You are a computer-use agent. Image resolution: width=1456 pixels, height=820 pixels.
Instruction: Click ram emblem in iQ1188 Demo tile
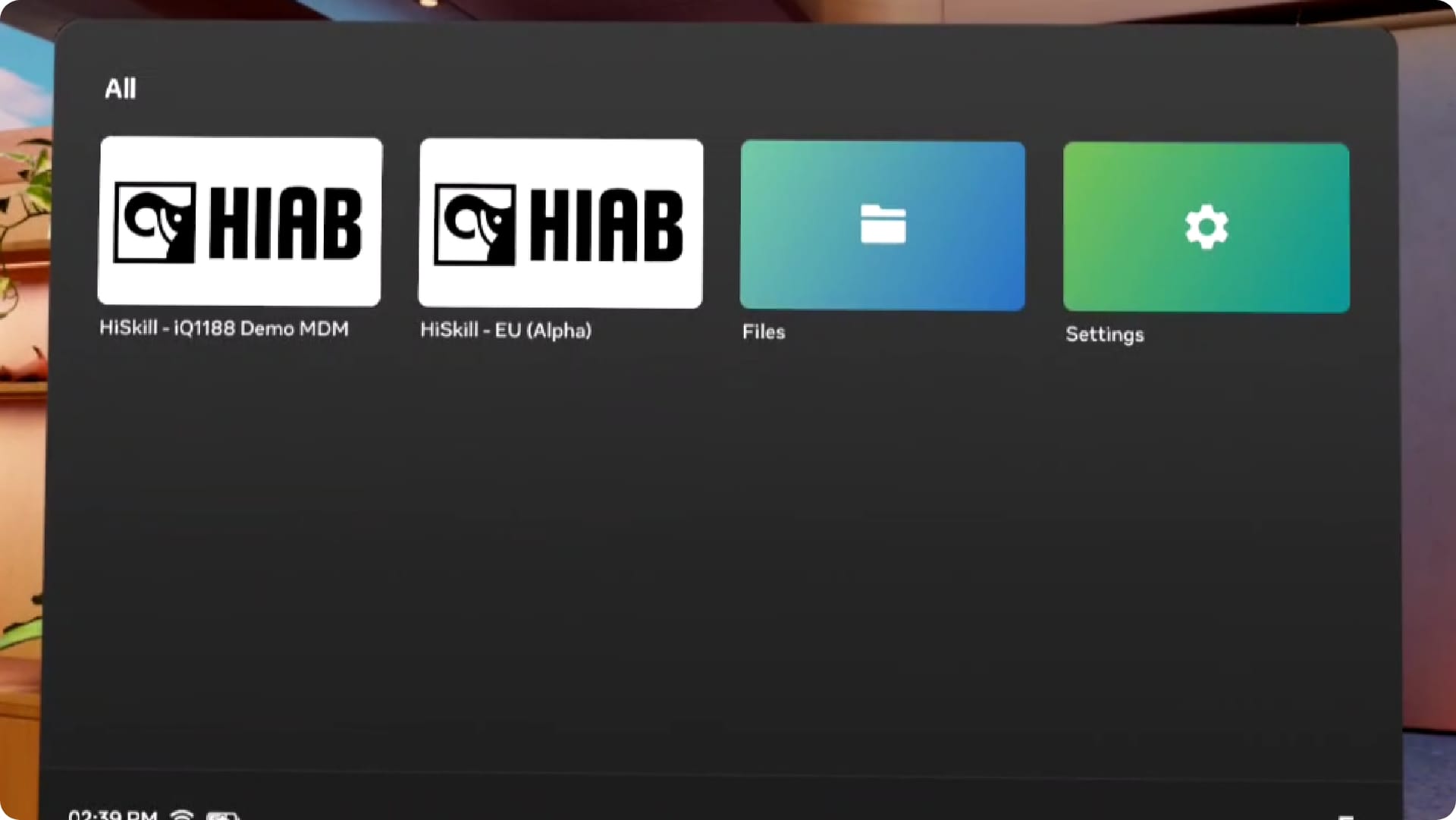(154, 223)
